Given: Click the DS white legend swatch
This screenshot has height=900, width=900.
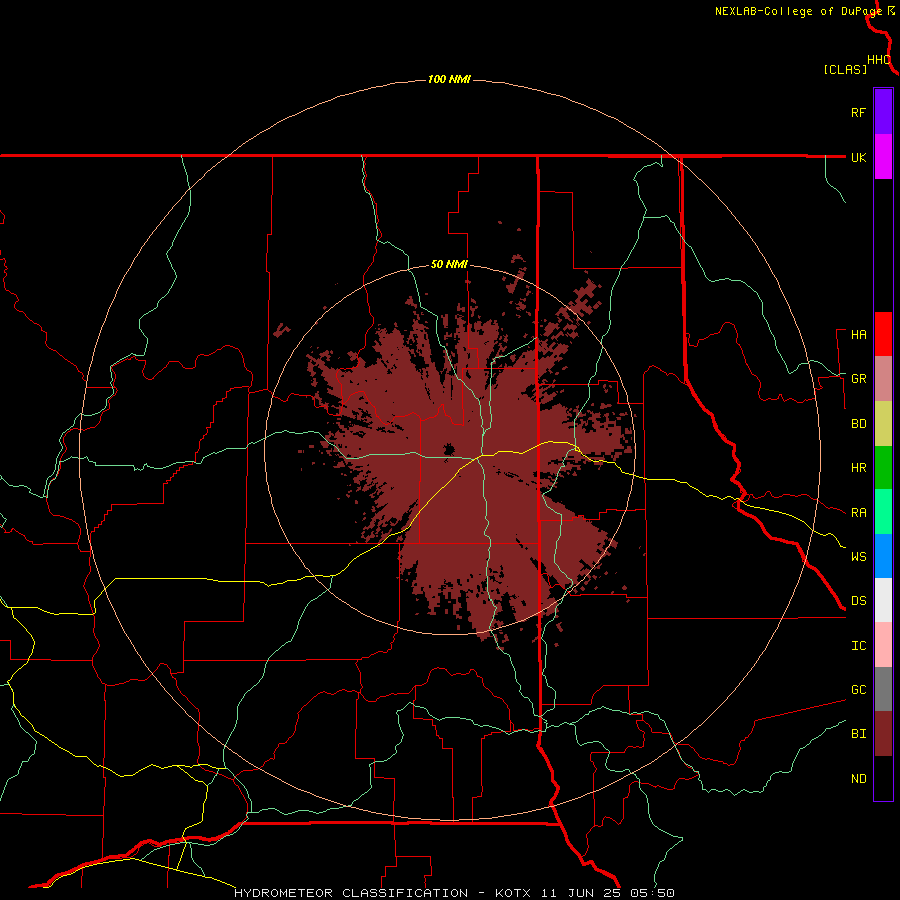Looking at the screenshot, I should pos(883,600).
